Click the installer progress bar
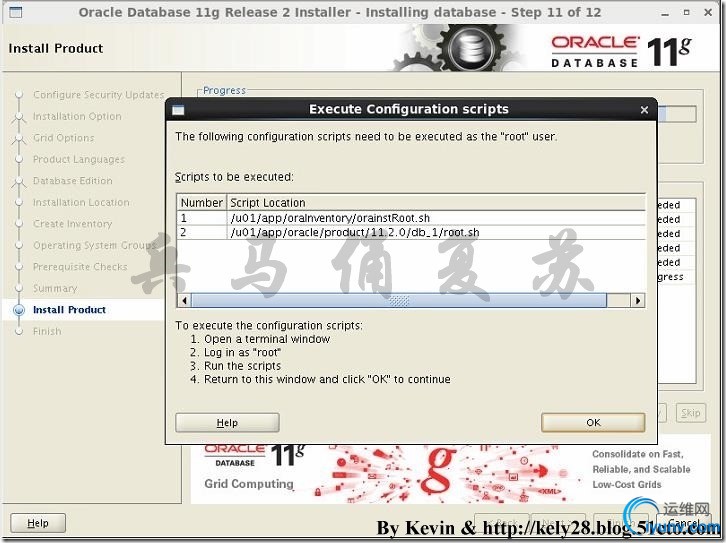The image size is (726, 543). tap(676, 114)
